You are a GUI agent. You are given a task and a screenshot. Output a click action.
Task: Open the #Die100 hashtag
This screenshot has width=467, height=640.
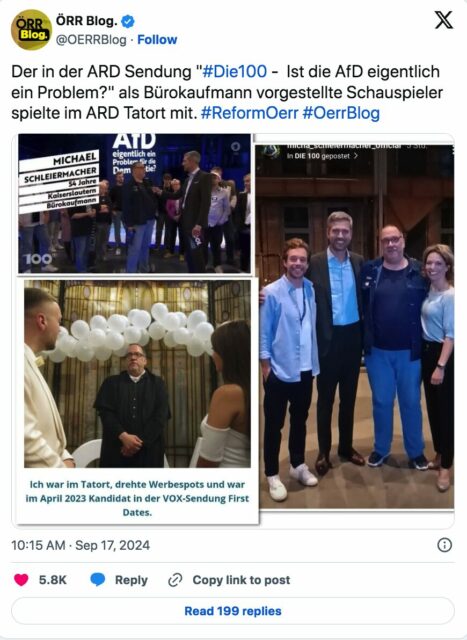(235, 71)
